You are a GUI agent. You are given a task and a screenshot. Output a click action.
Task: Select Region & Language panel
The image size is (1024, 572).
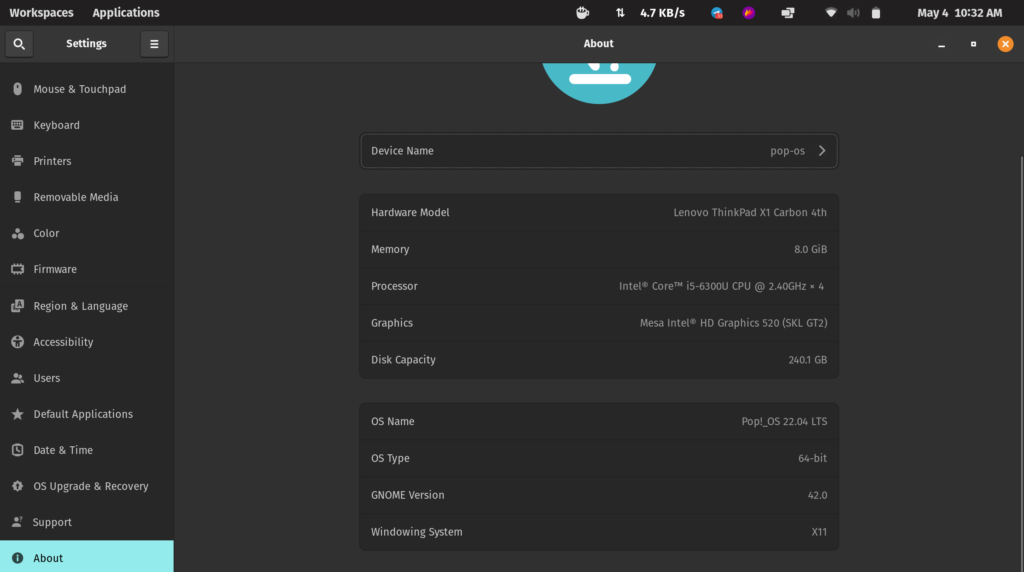87,306
